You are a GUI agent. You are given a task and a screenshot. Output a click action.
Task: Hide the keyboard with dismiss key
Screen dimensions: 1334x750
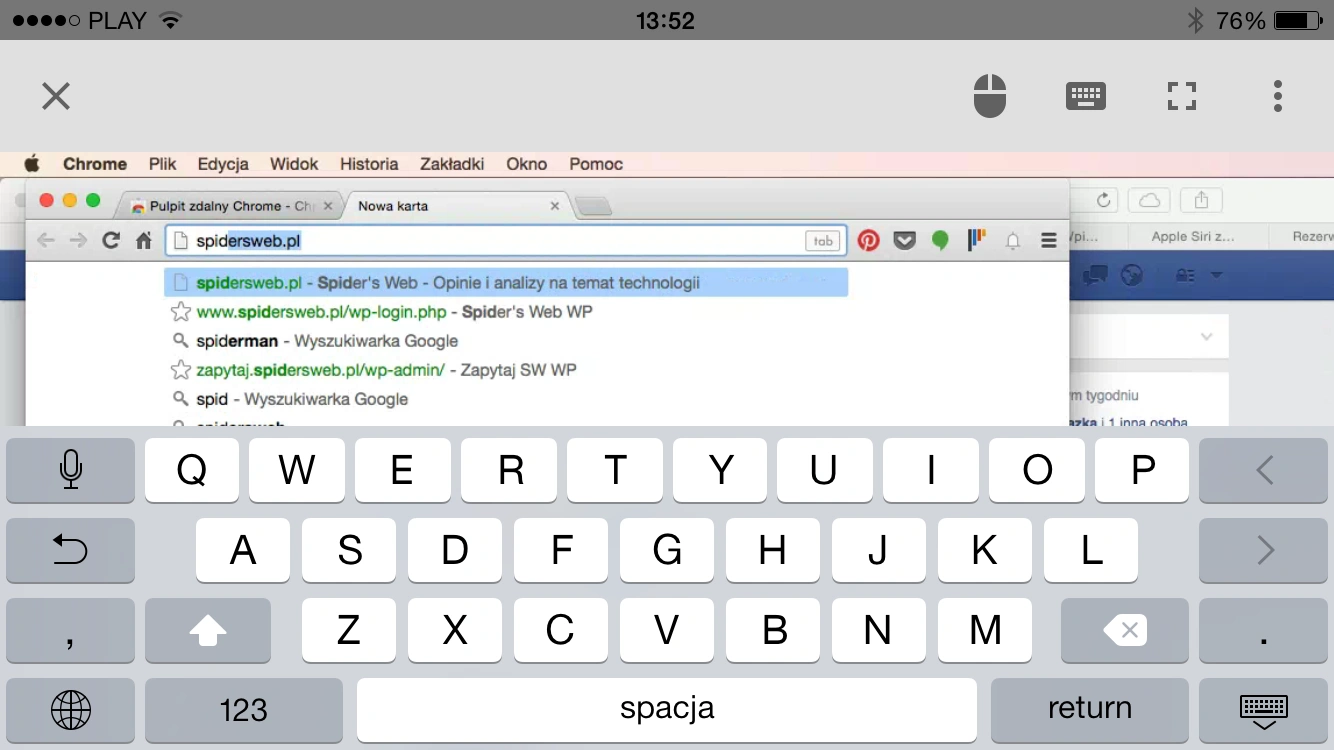coord(1264,710)
